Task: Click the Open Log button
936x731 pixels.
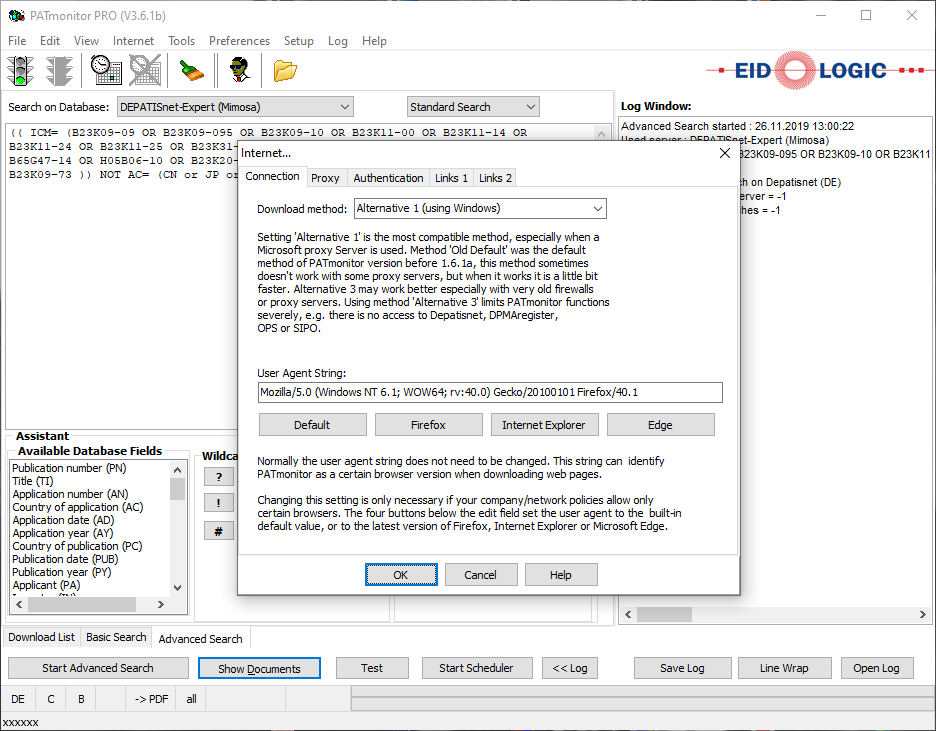Action: pos(876,668)
